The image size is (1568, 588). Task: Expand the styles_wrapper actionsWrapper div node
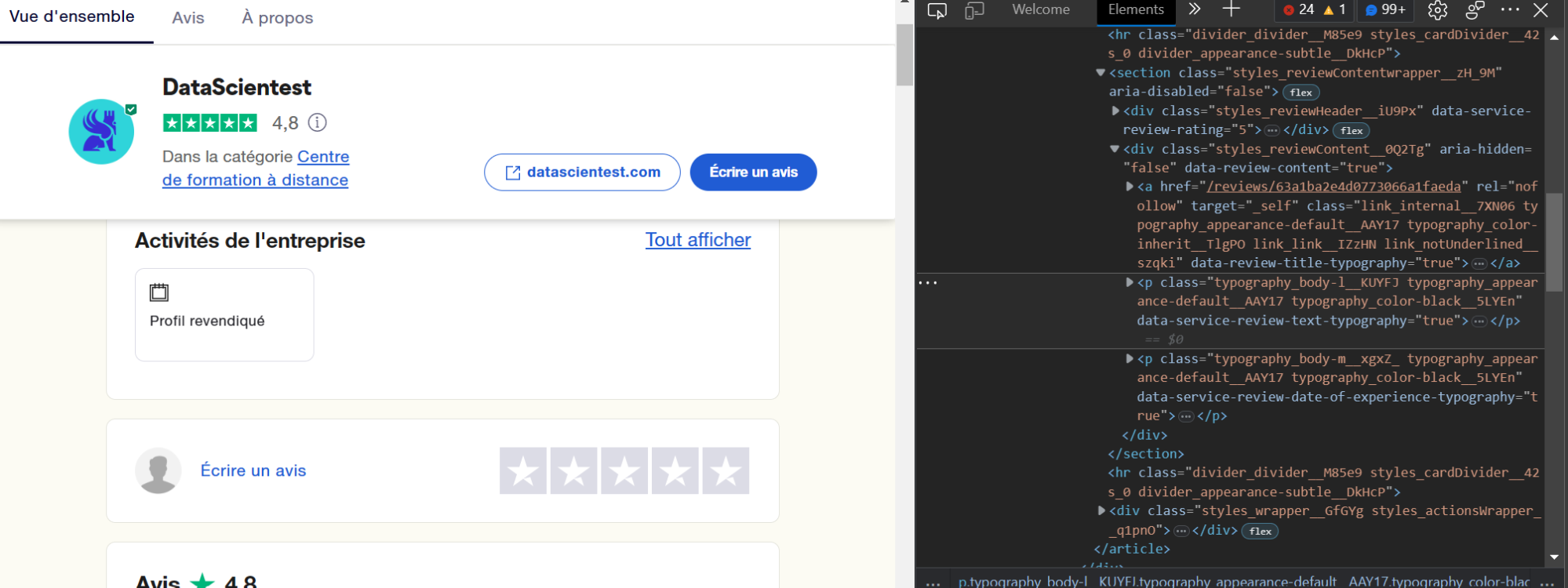point(1101,511)
